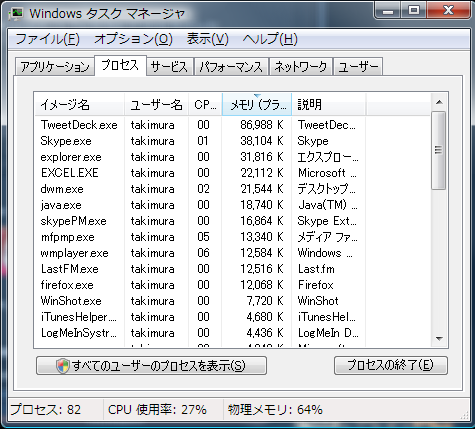Select the WinShot.exe process

click(x=232, y=301)
